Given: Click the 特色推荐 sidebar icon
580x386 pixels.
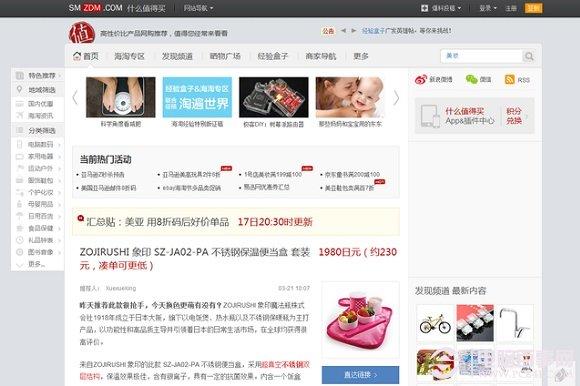Looking at the screenshot, I should (20, 75).
